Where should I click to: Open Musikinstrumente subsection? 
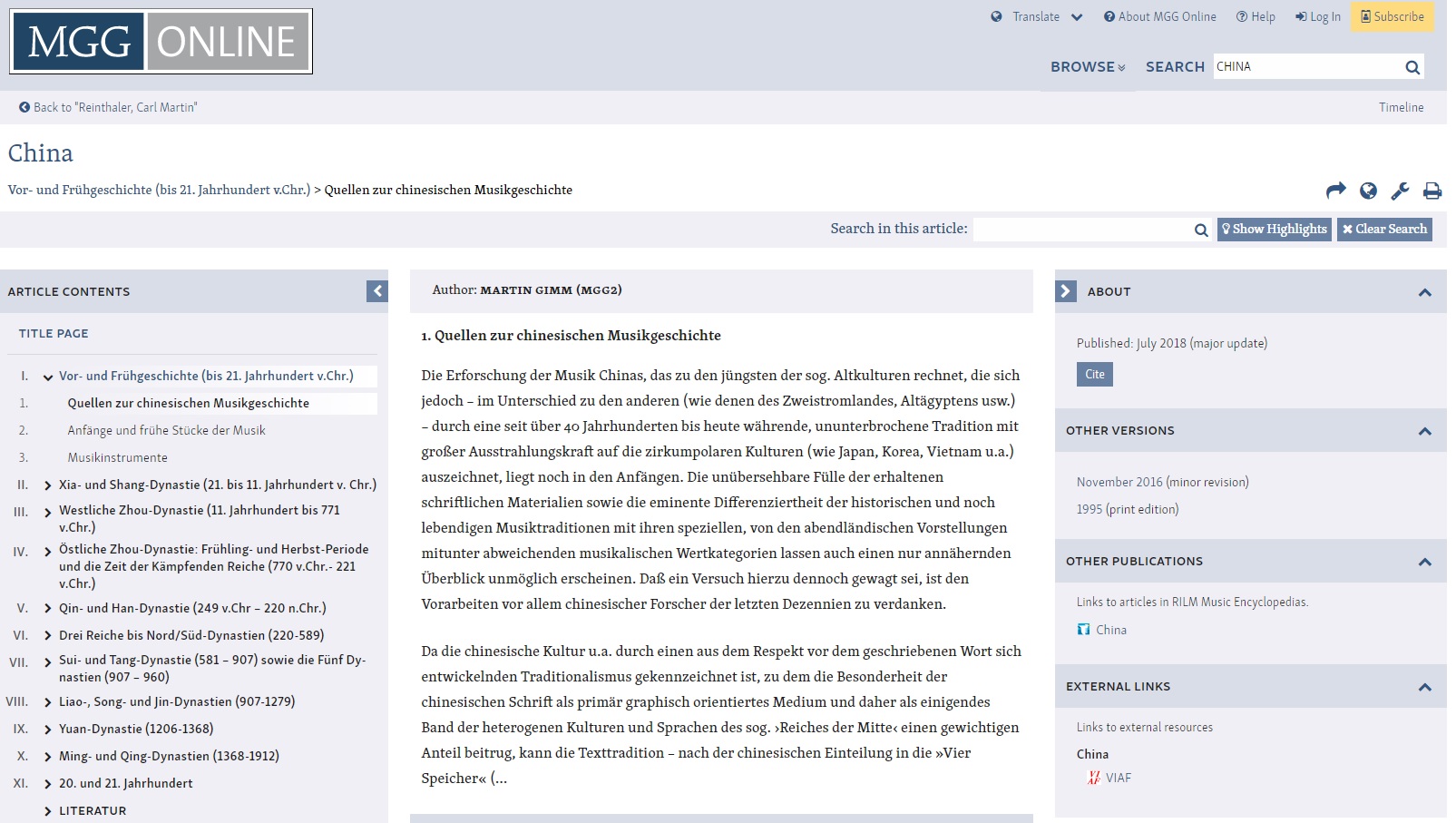click(x=117, y=457)
